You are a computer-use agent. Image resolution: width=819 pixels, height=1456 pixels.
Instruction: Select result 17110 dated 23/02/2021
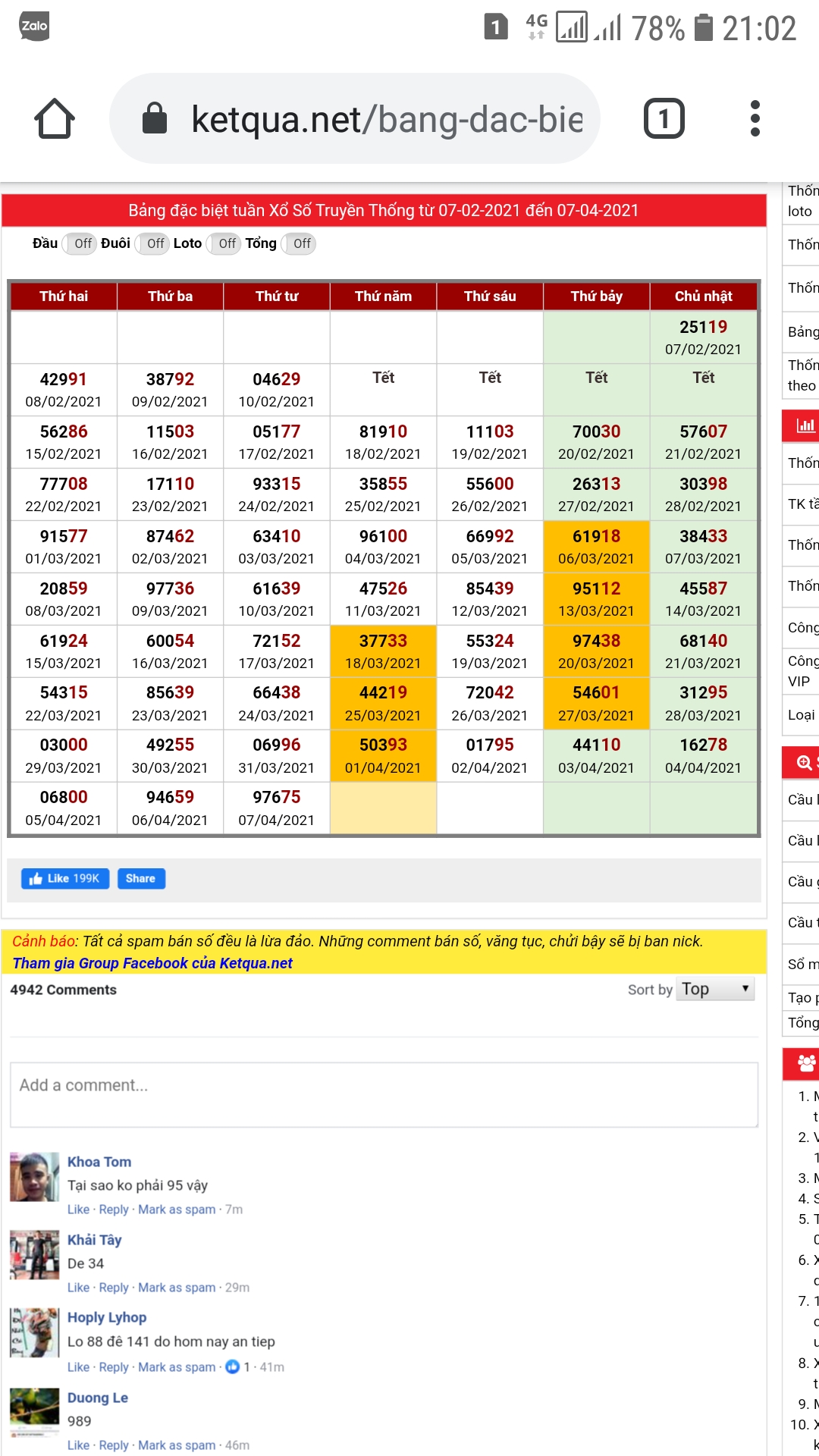click(x=170, y=494)
